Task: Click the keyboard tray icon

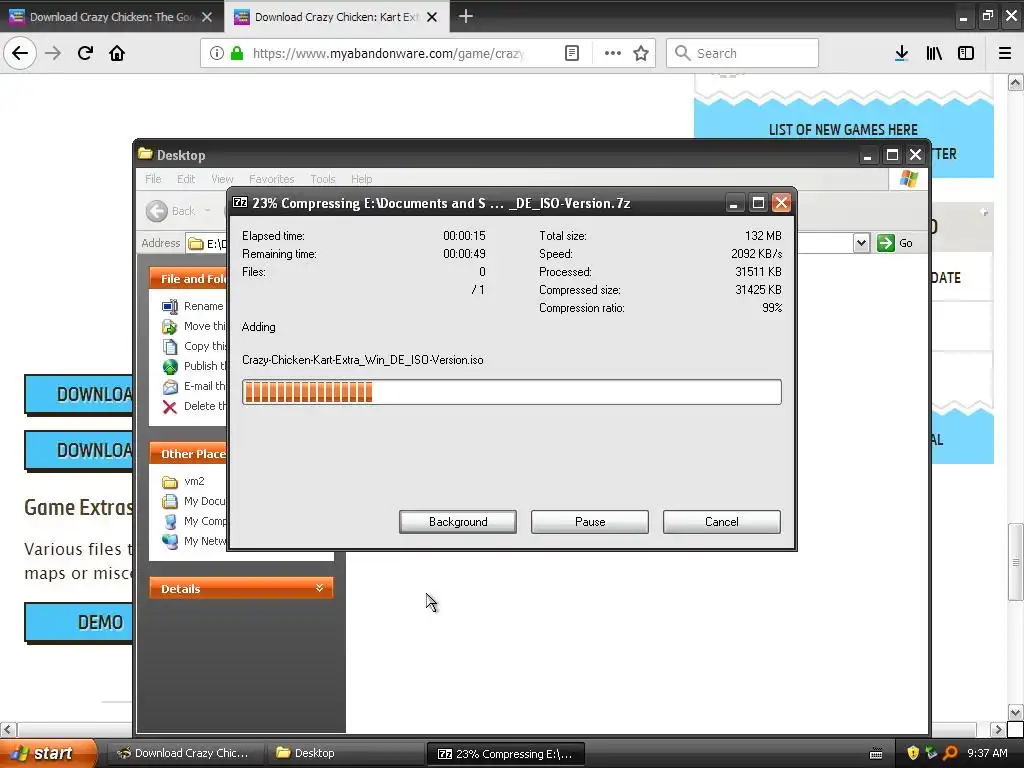Action: pyautogui.click(x=876, y=754)
